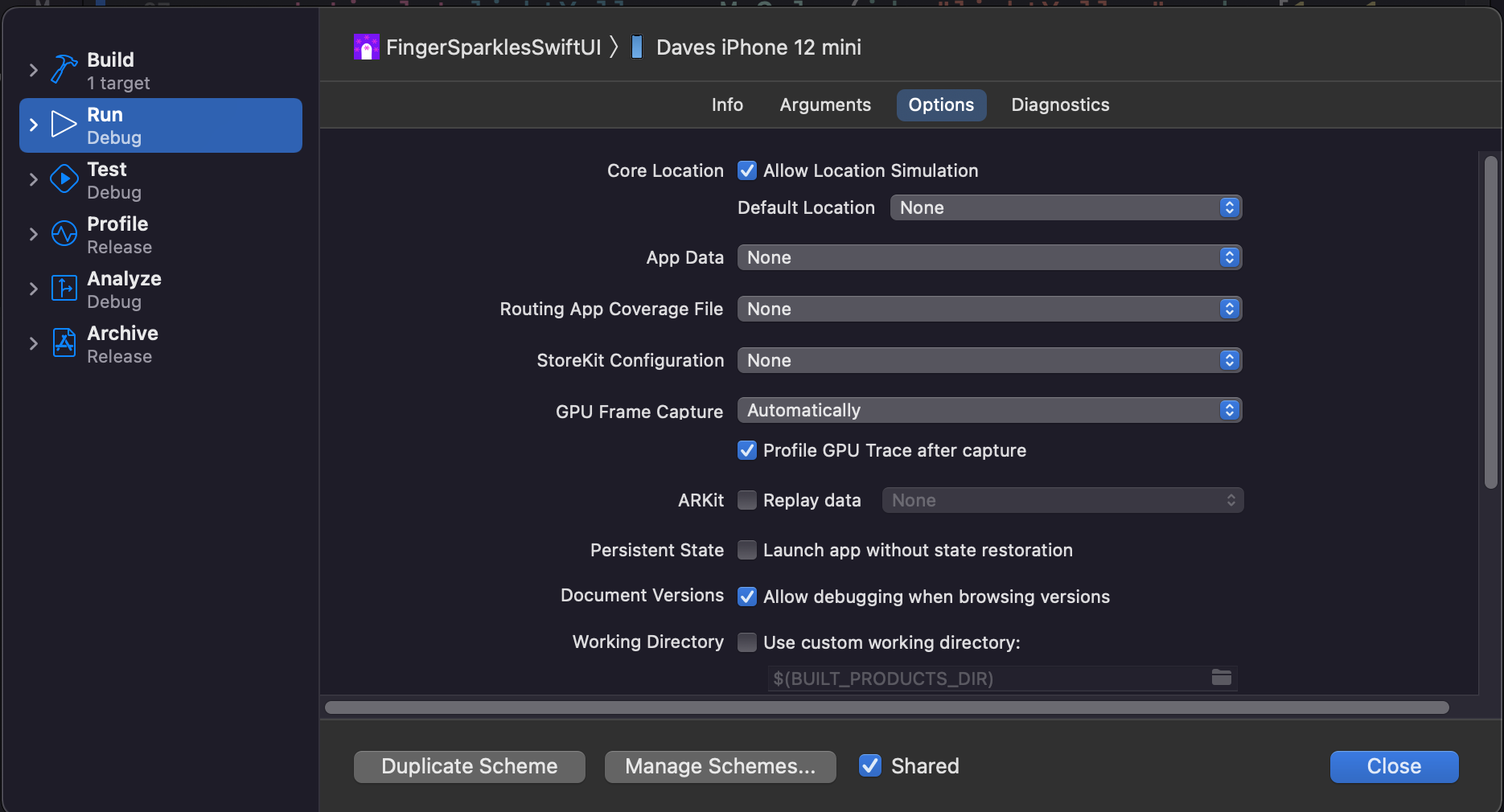Enable ARKit Replay data checkbox
1504x812 pixels.
747,500
